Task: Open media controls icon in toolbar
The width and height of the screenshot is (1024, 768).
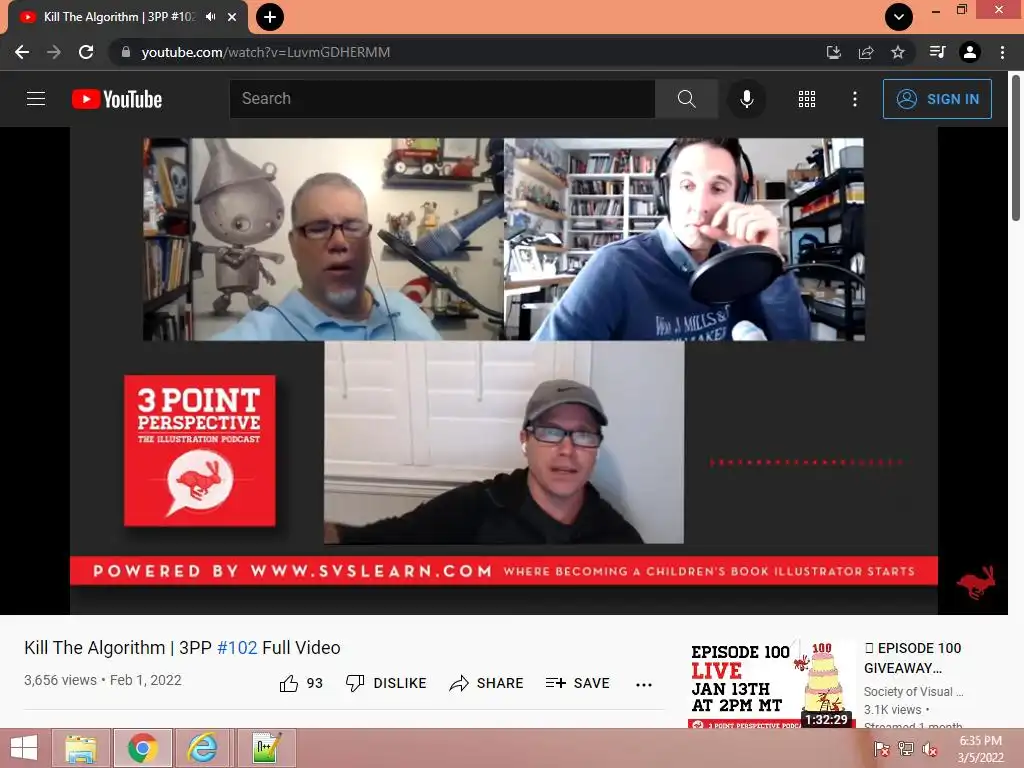Action: [937, 52]
